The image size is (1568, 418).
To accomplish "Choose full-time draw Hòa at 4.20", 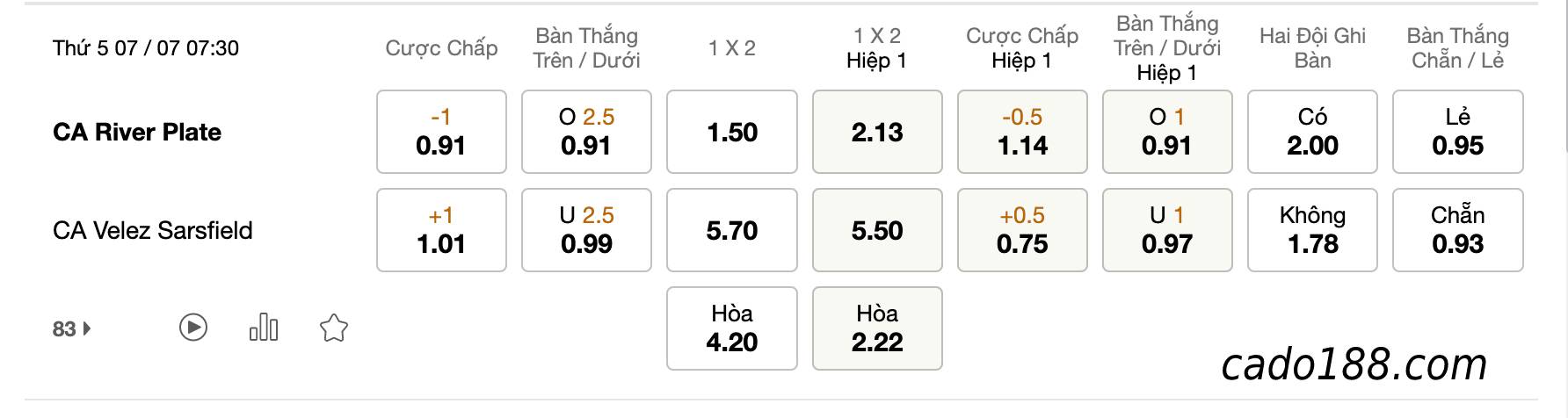I will click(732, 328).
